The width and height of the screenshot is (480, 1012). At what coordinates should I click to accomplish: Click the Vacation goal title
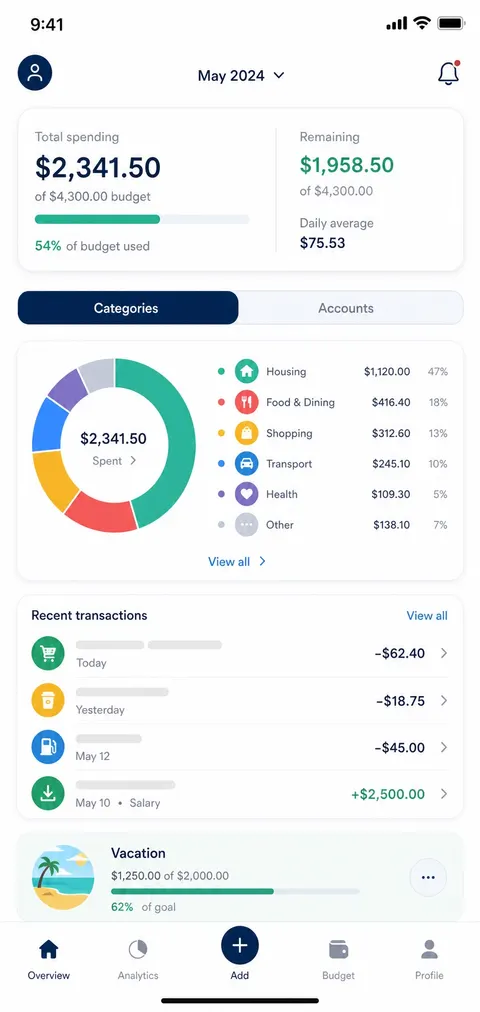click(138, 853)
